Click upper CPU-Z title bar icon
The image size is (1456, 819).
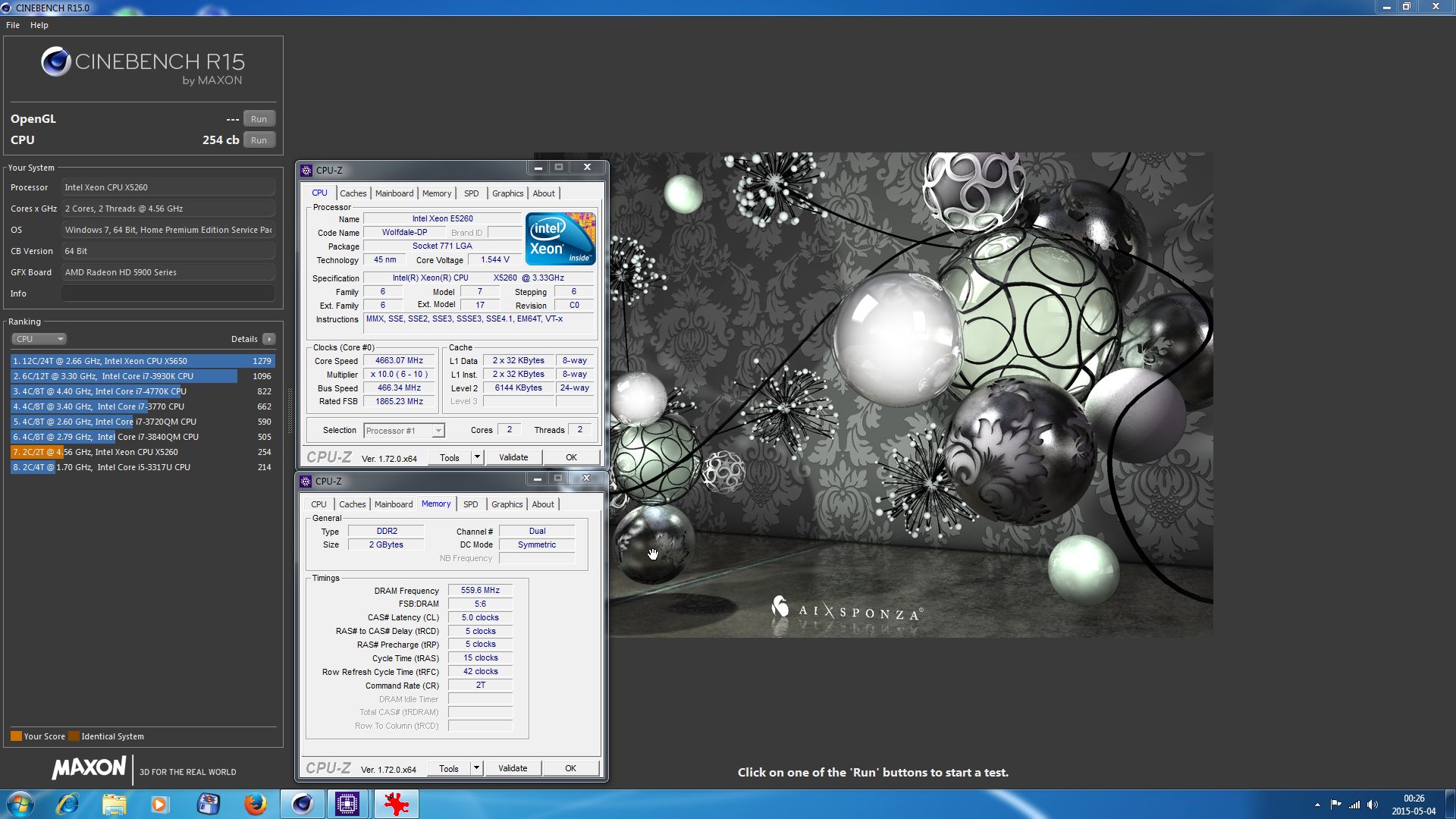306,171
